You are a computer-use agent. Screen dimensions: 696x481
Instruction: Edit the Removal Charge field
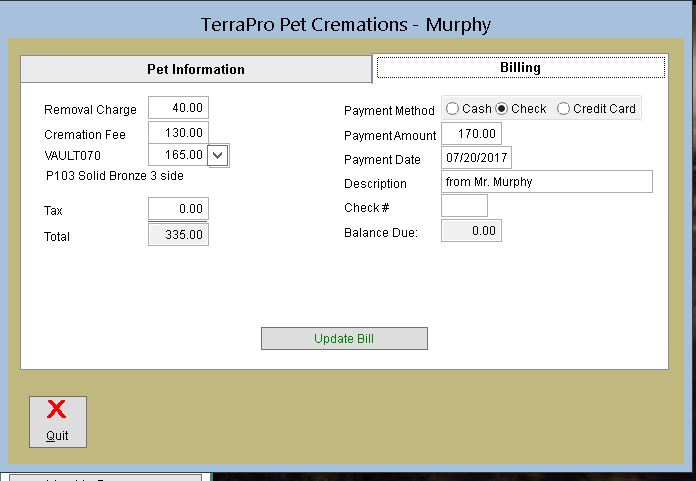pyautogui.click(x=178, y=108)
